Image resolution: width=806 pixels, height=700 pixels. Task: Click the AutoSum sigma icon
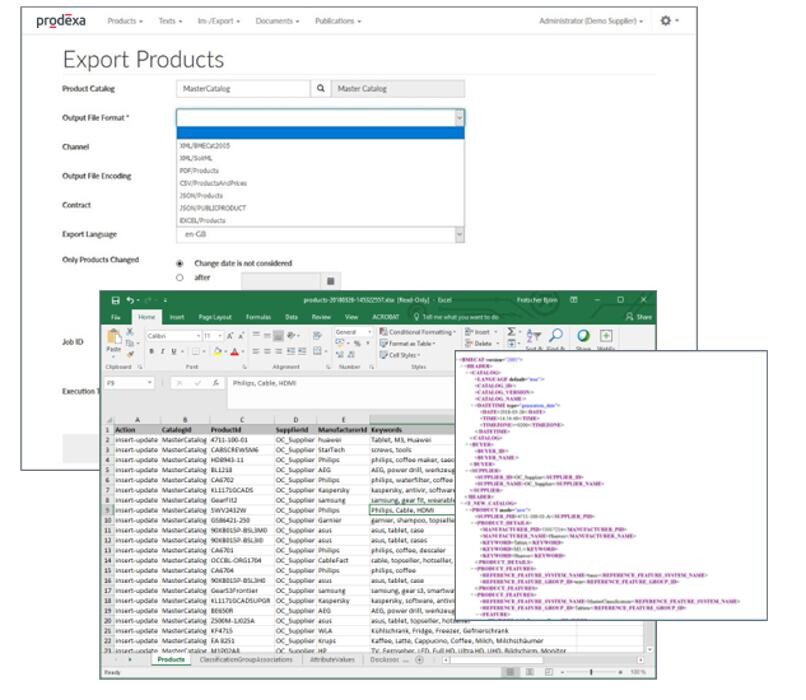[512, 330]
